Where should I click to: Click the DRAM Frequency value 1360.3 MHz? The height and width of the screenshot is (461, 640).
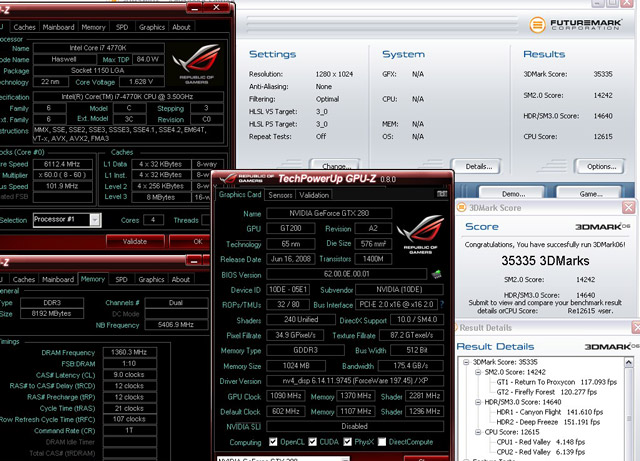[x=129, y=352]
